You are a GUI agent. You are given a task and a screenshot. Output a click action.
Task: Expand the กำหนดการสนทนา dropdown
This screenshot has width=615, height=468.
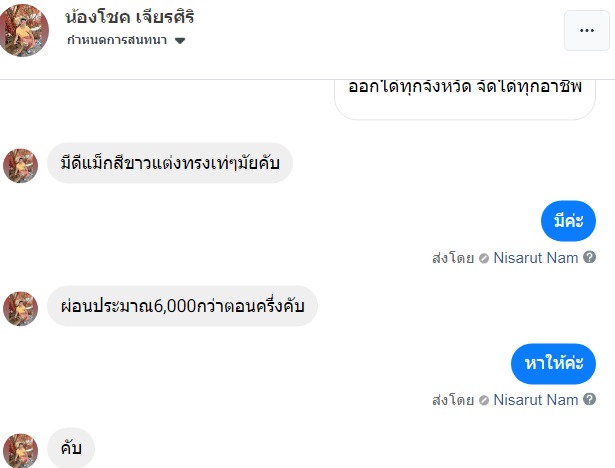[180, 41]
